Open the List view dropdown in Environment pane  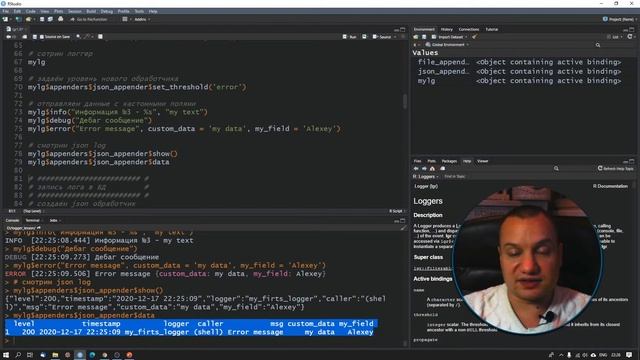(614, 37)
